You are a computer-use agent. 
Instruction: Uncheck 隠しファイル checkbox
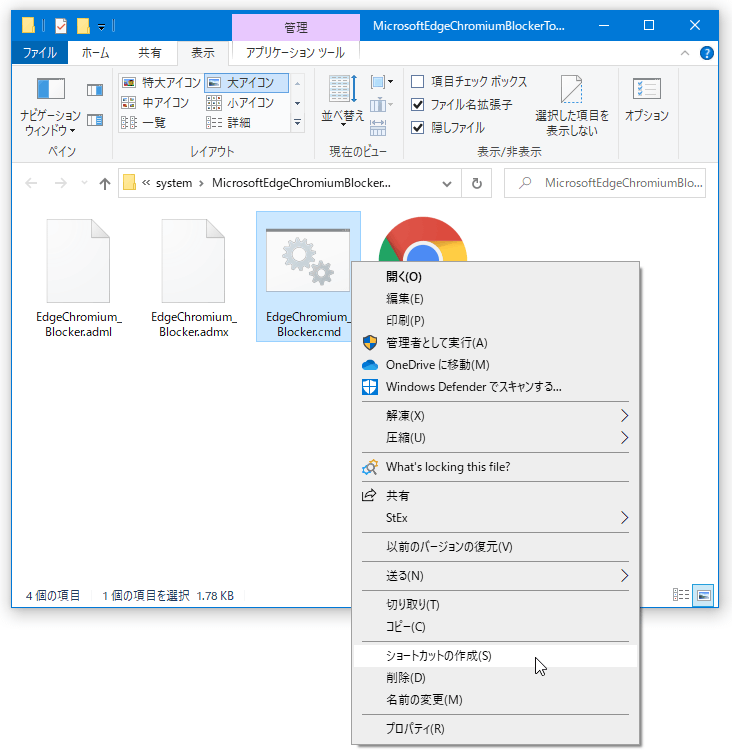coord(418,128)
